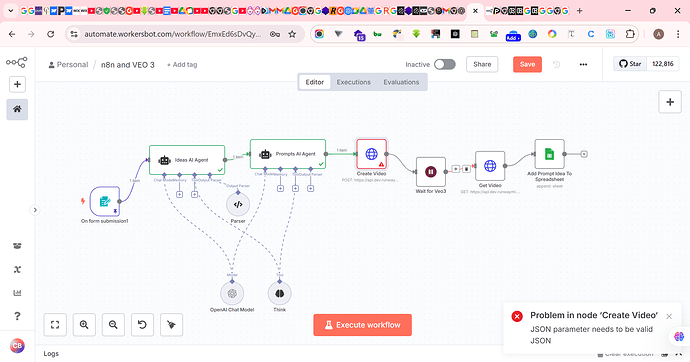Open the three-dot workflow options menu
Image resolution: width=690 pixels, height=362 pixels.
click(x=583, y=65)
